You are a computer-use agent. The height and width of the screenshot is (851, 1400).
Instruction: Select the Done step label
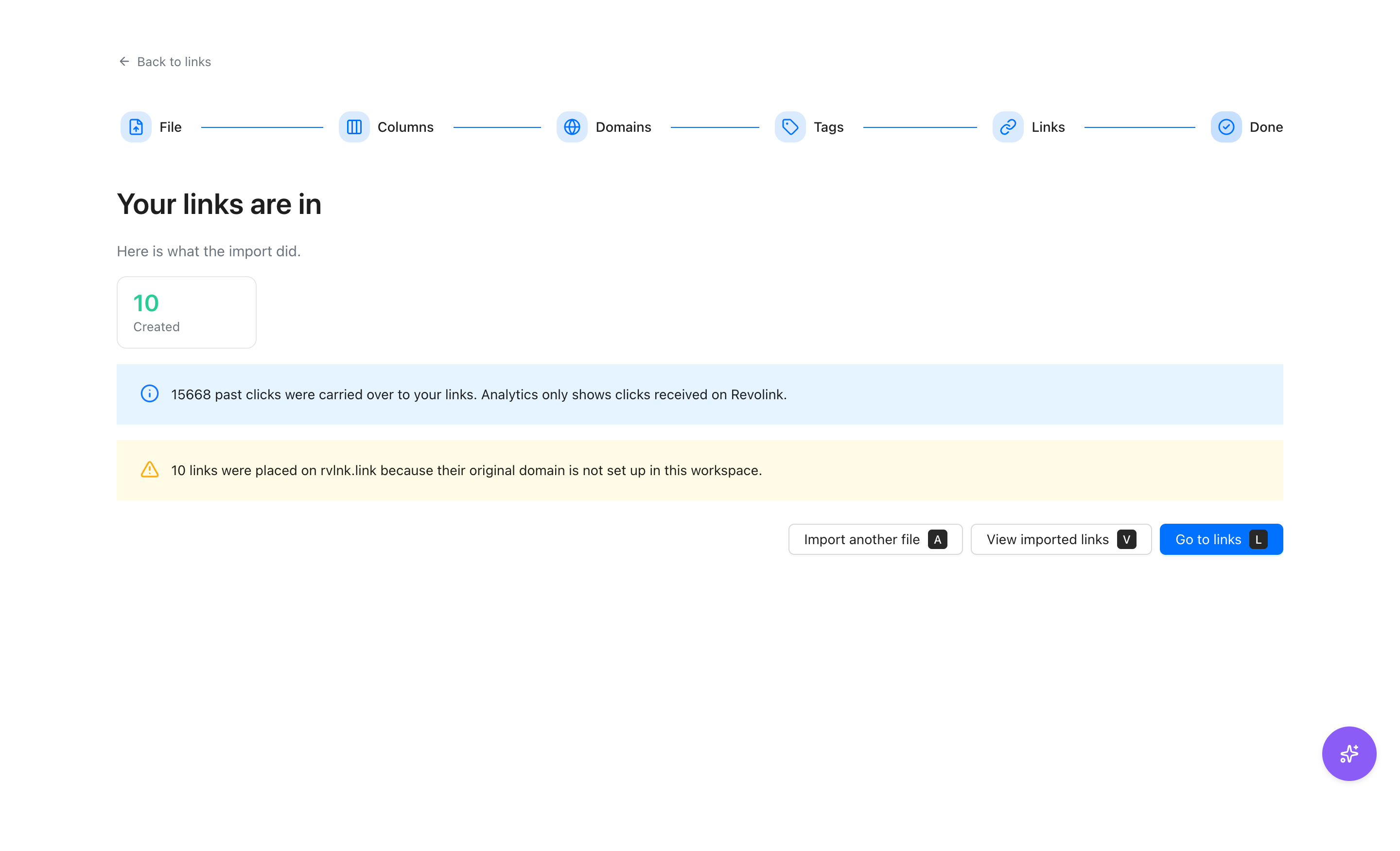(x=1266, y=127)
